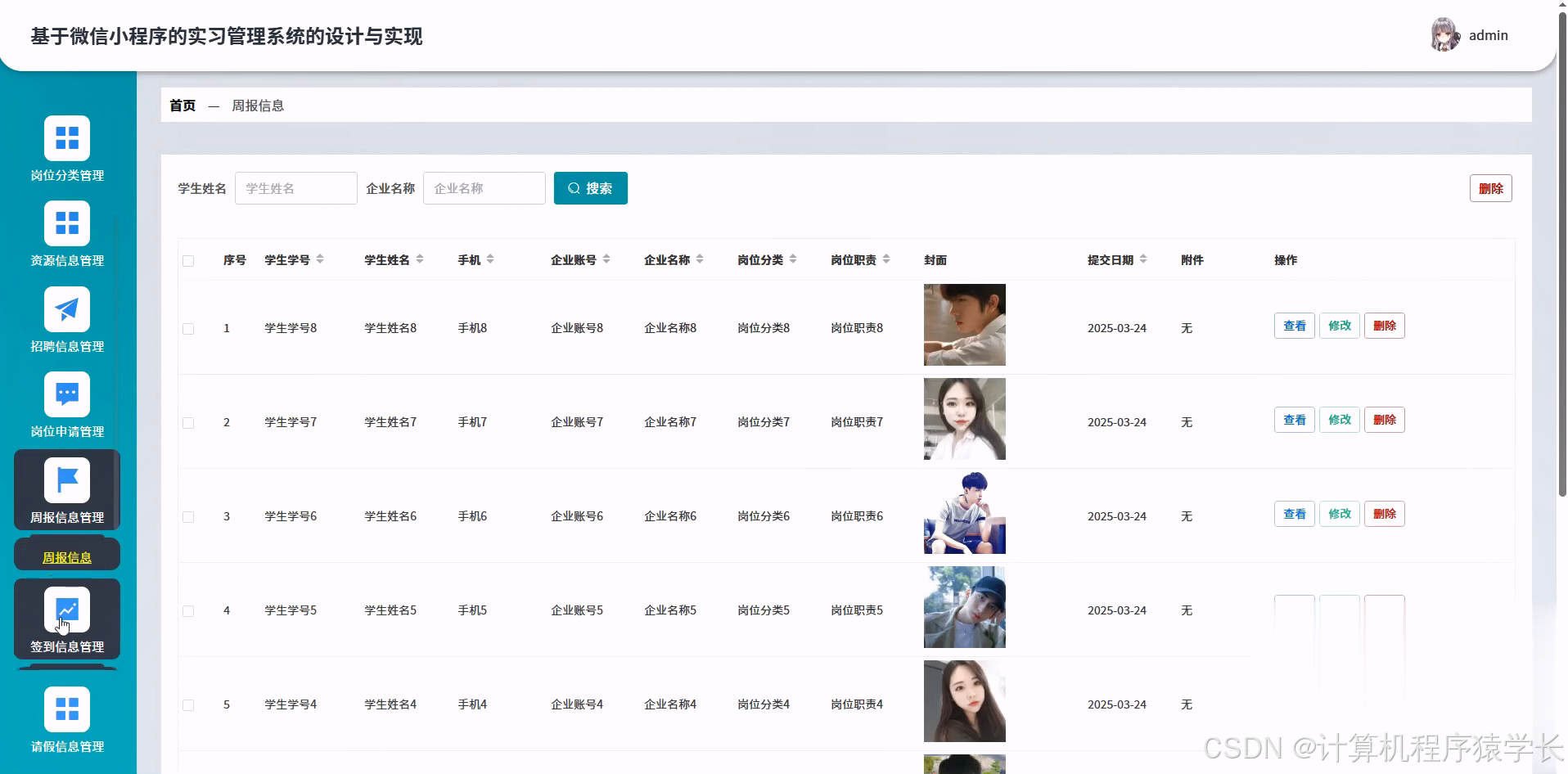
Task: Click the magnifier icon inside 搜索 button
Action: coord(574,188)
